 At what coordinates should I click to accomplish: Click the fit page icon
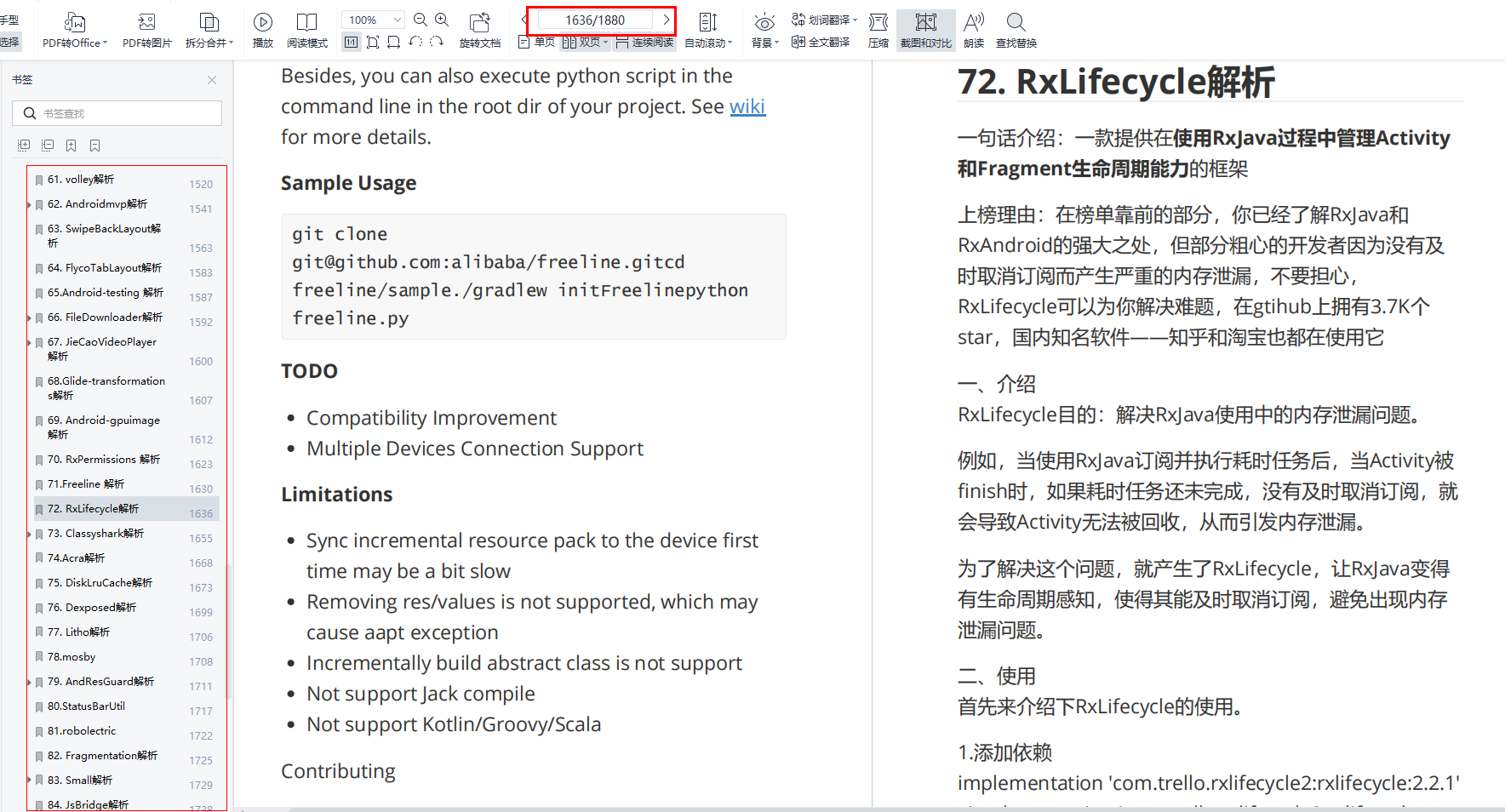pyautogui.click(x=373, y=42)
